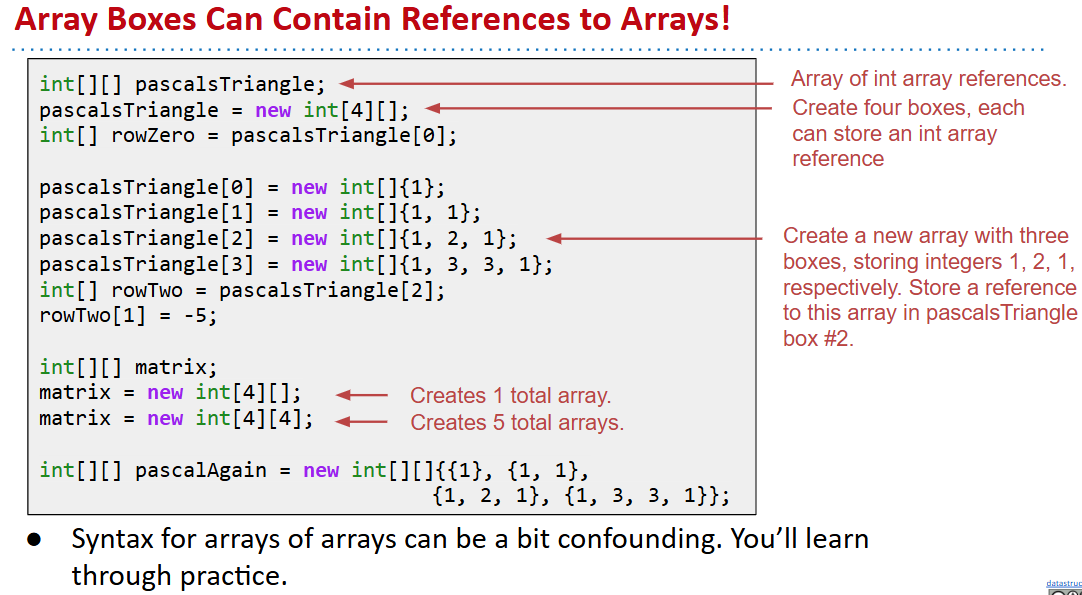Screen dimensions: 1082x595
Task: Click the Creative Commons license badge
Action: tap(1065, 592)
